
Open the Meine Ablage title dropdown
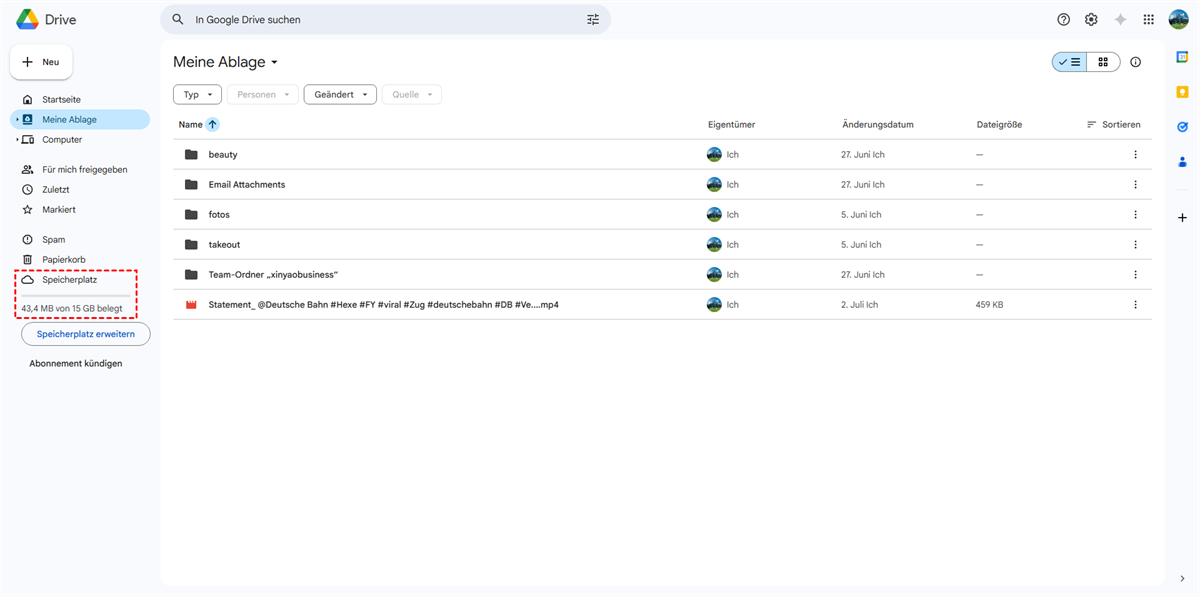(x=226, y=62)
